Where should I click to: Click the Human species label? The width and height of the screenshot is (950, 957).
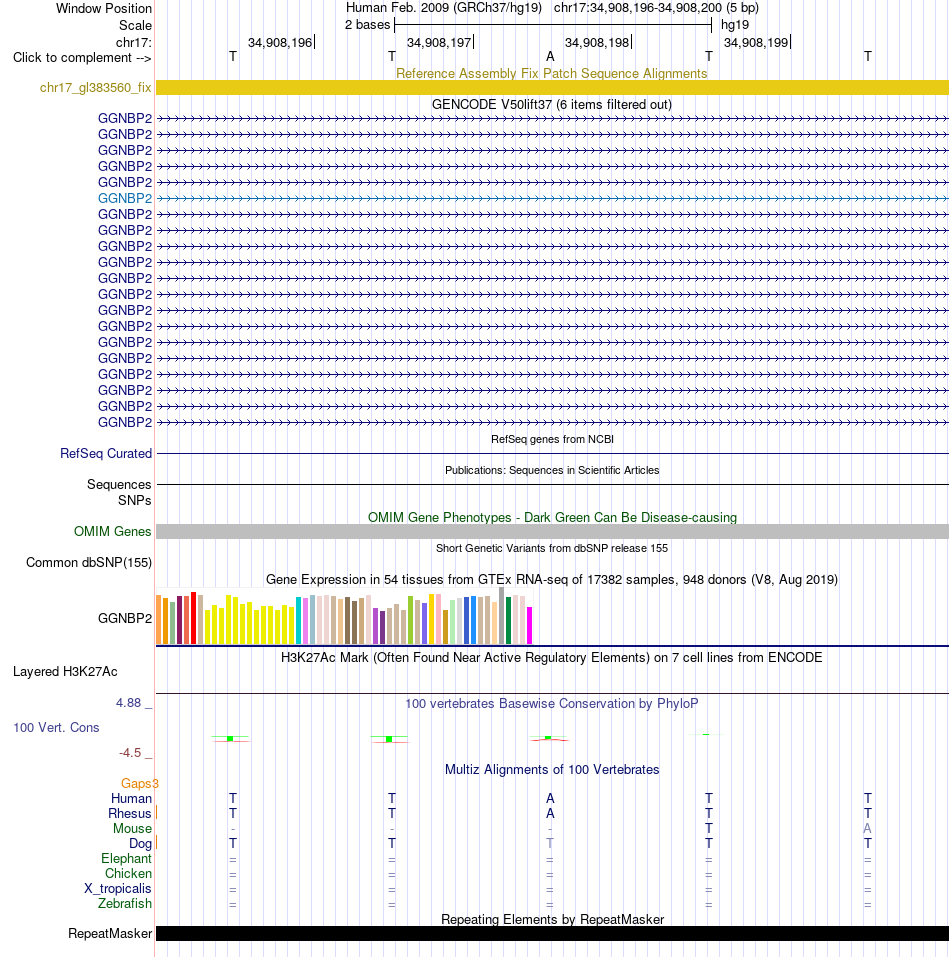(131, 798)
